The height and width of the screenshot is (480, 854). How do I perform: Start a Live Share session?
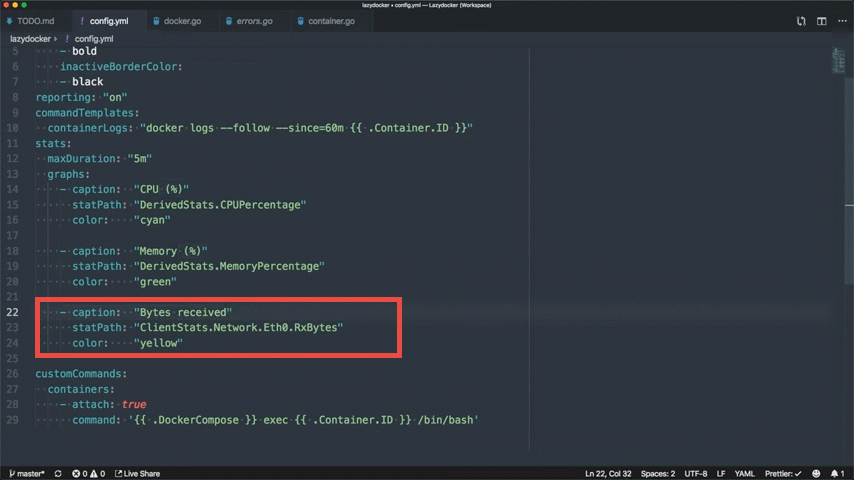coord(137,473)
